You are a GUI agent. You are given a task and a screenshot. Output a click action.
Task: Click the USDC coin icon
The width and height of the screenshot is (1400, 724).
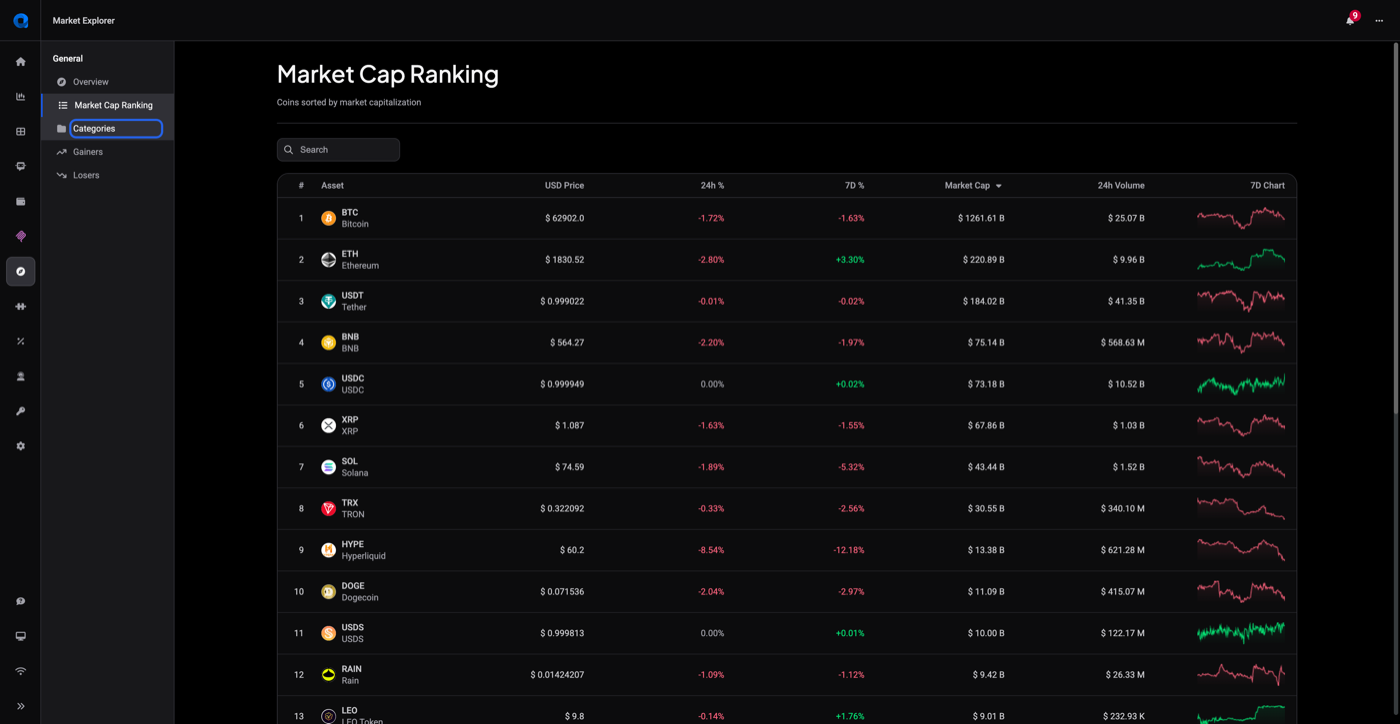[x=328, y=384]
